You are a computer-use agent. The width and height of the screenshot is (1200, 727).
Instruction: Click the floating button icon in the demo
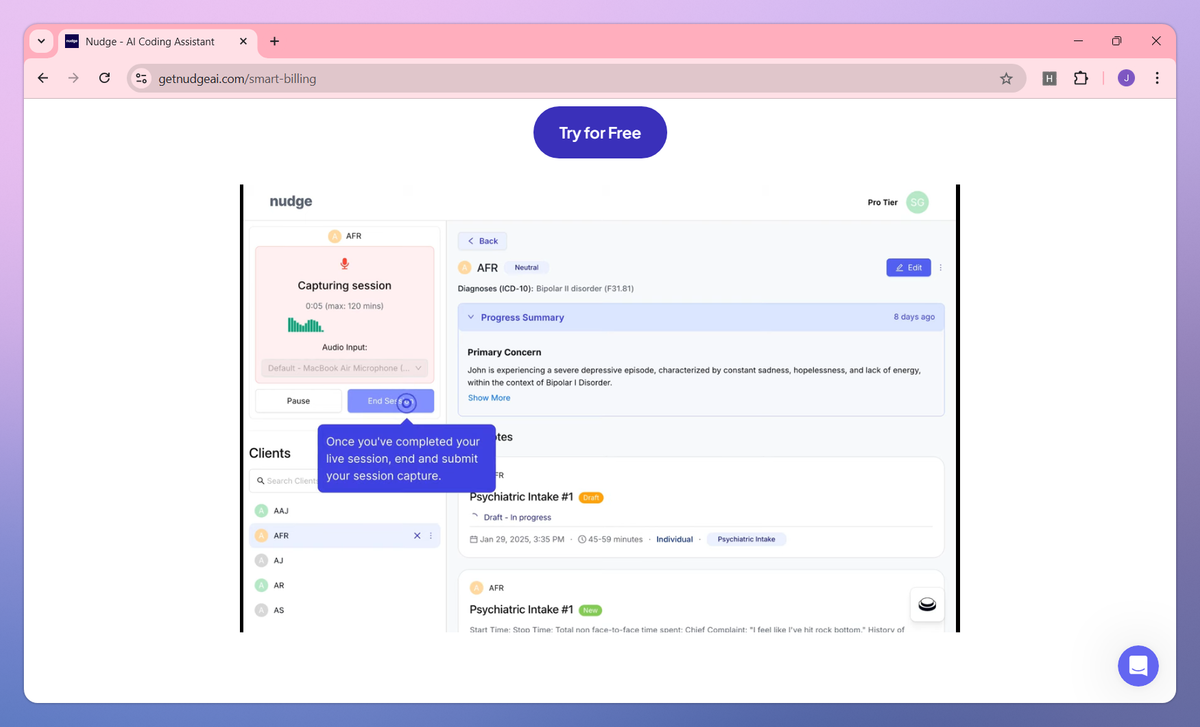click(x=927, y=604)
